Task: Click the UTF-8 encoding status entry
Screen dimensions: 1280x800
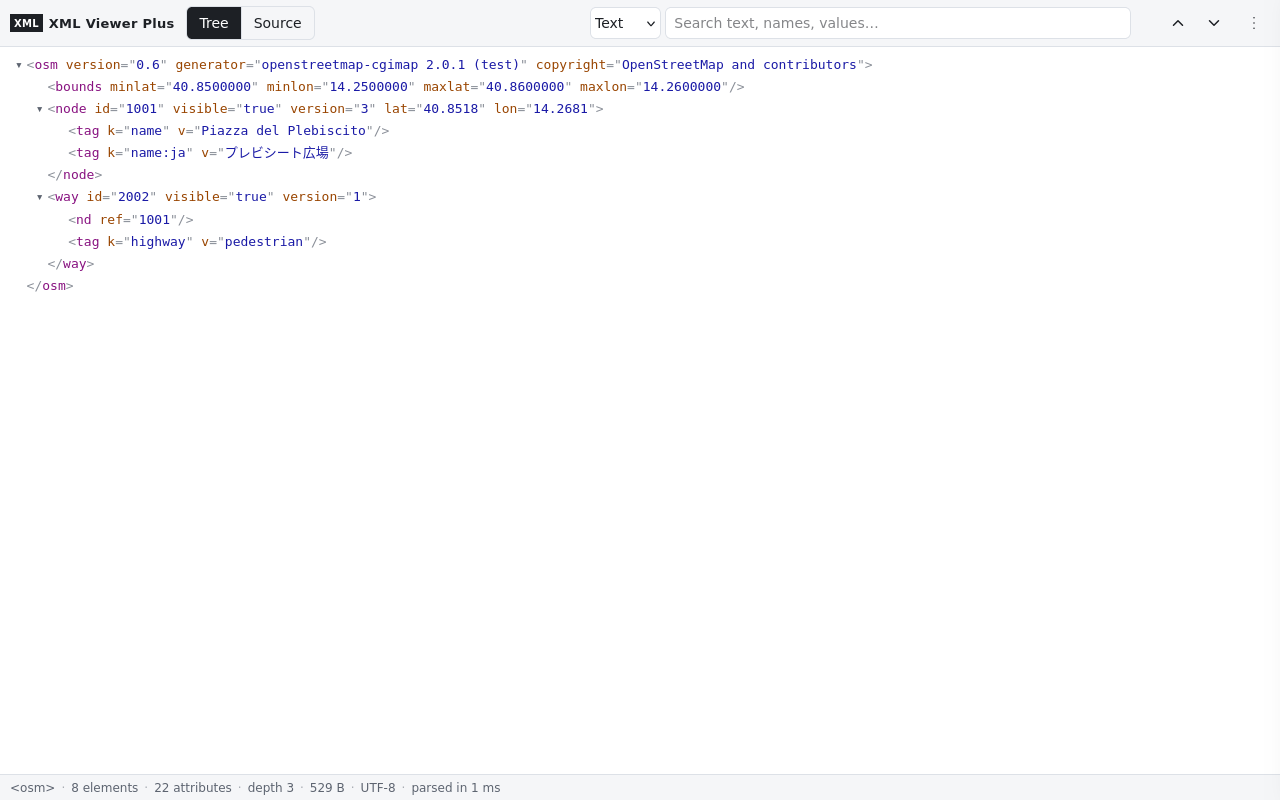Action: [x=378, y=788]
